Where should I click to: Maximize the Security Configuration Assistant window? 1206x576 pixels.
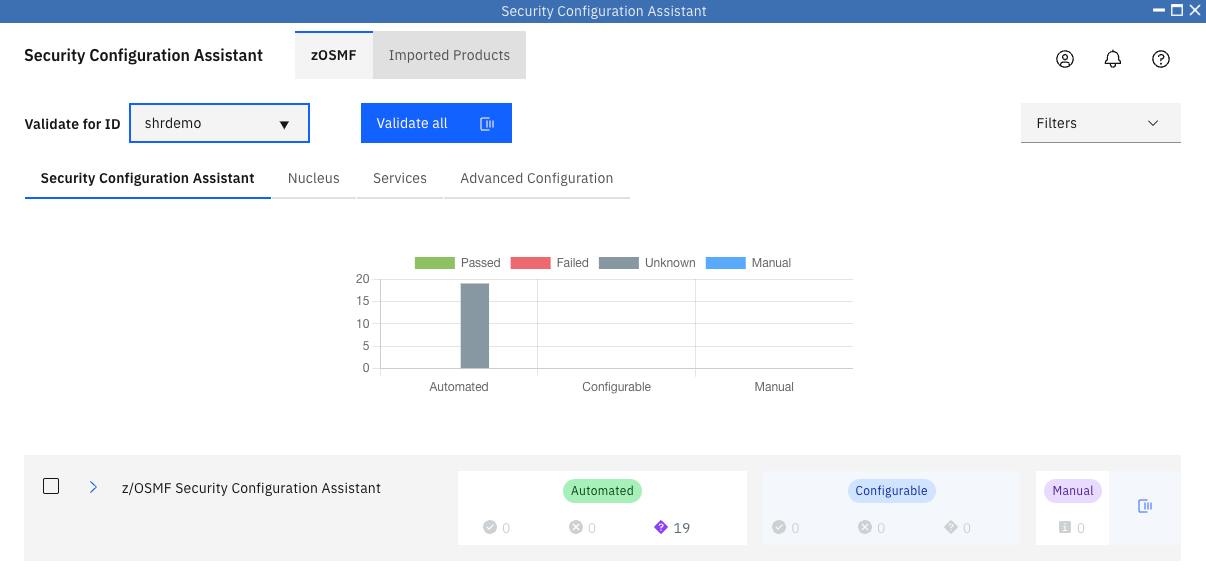1177,11
